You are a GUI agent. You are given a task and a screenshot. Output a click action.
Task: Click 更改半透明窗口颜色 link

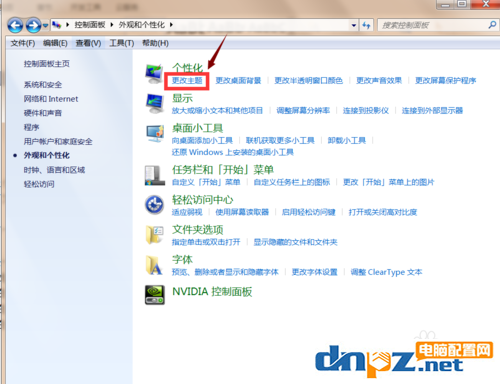[308, 81]
